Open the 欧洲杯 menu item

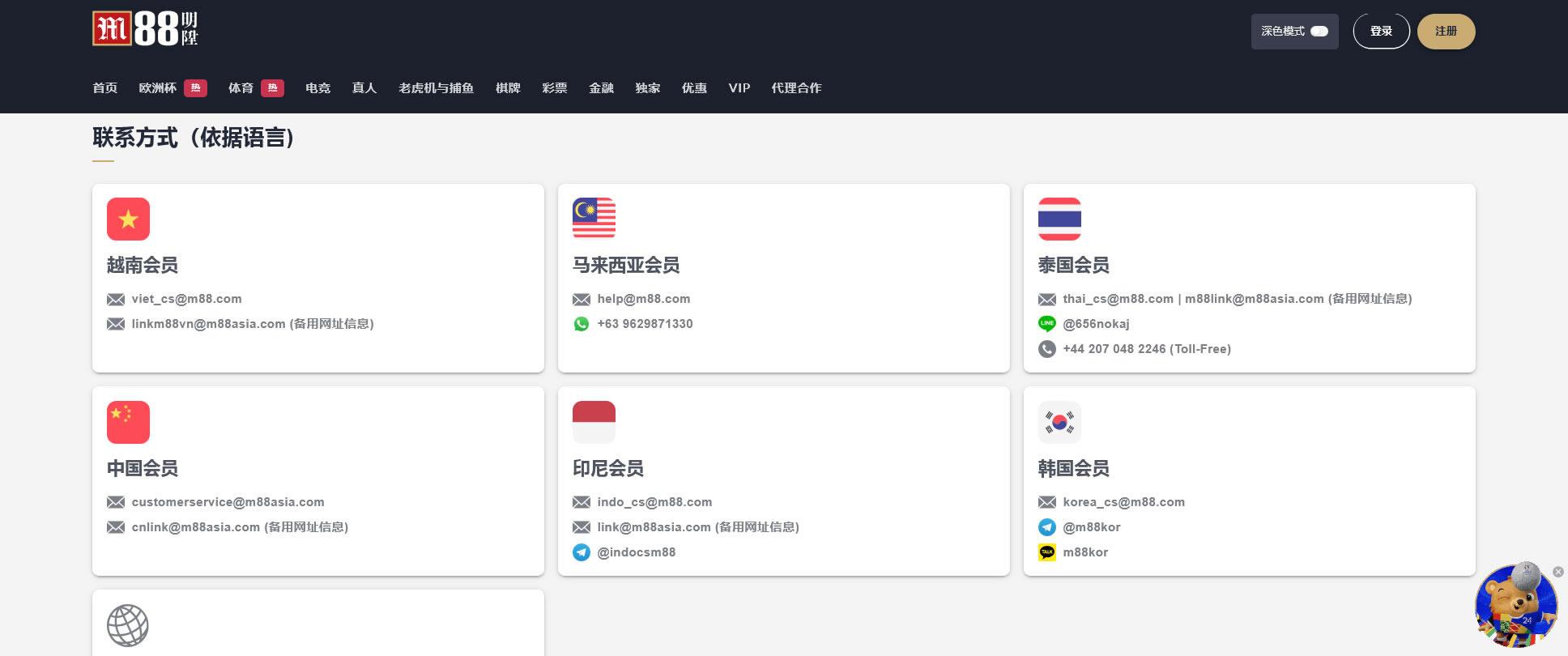157,88
